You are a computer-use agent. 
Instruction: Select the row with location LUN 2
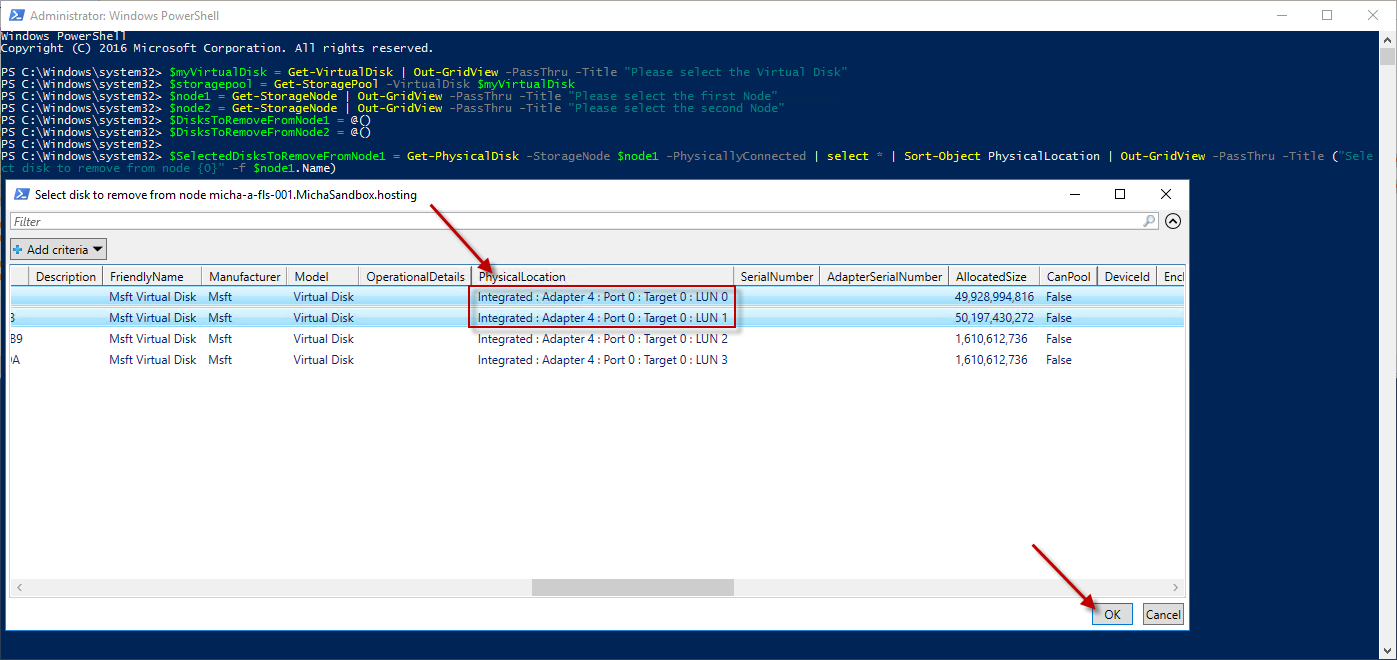tap(597, 339)
